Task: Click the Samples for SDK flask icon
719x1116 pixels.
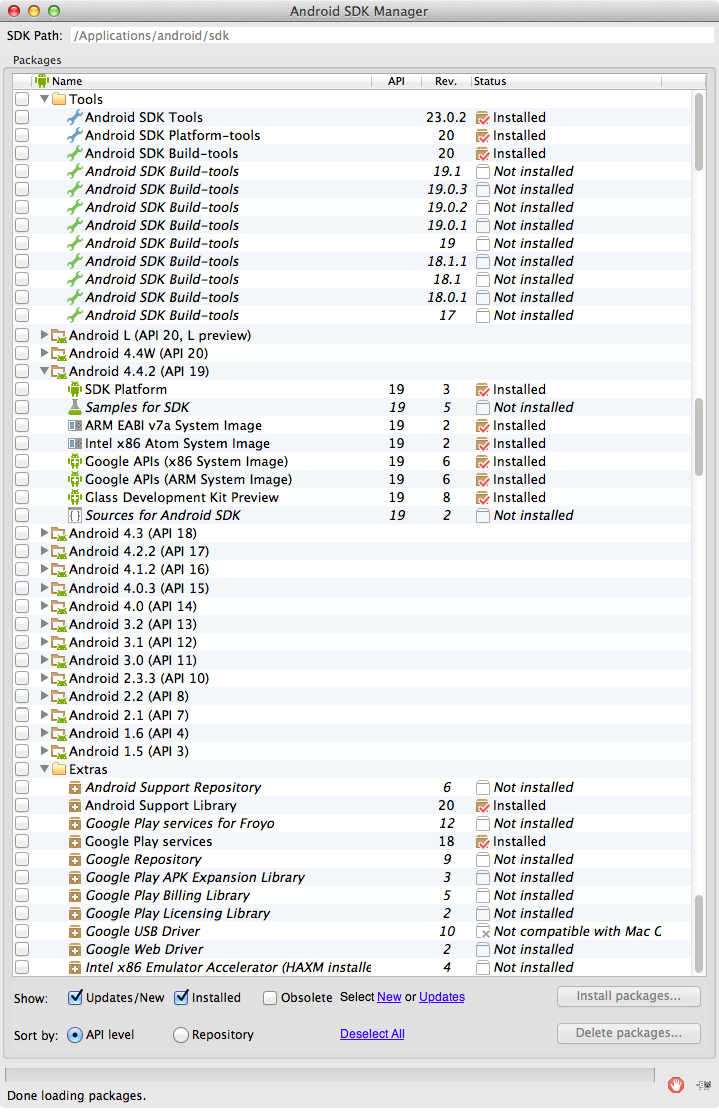Action: click(75, 407)
